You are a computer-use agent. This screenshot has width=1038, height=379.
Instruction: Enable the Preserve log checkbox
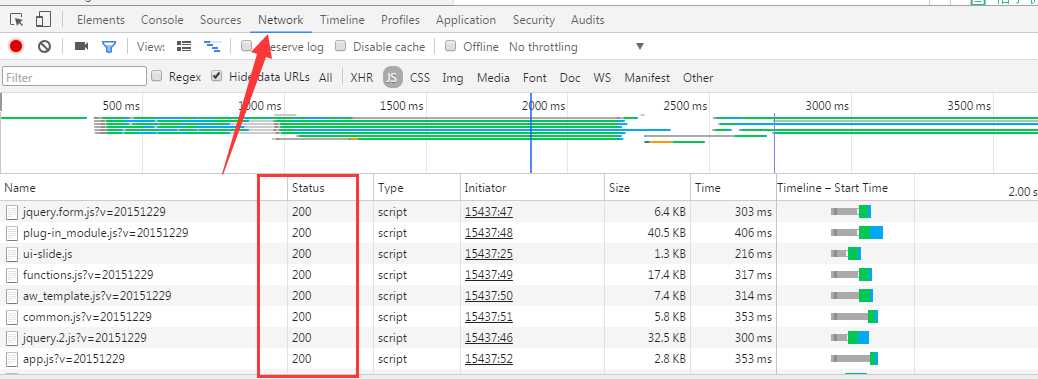(x=247, y=46)
